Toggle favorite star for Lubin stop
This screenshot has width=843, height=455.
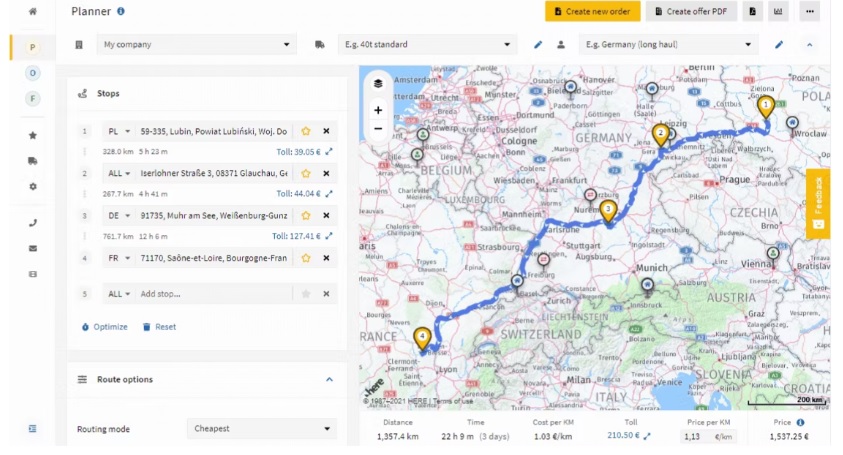[306, 131]
